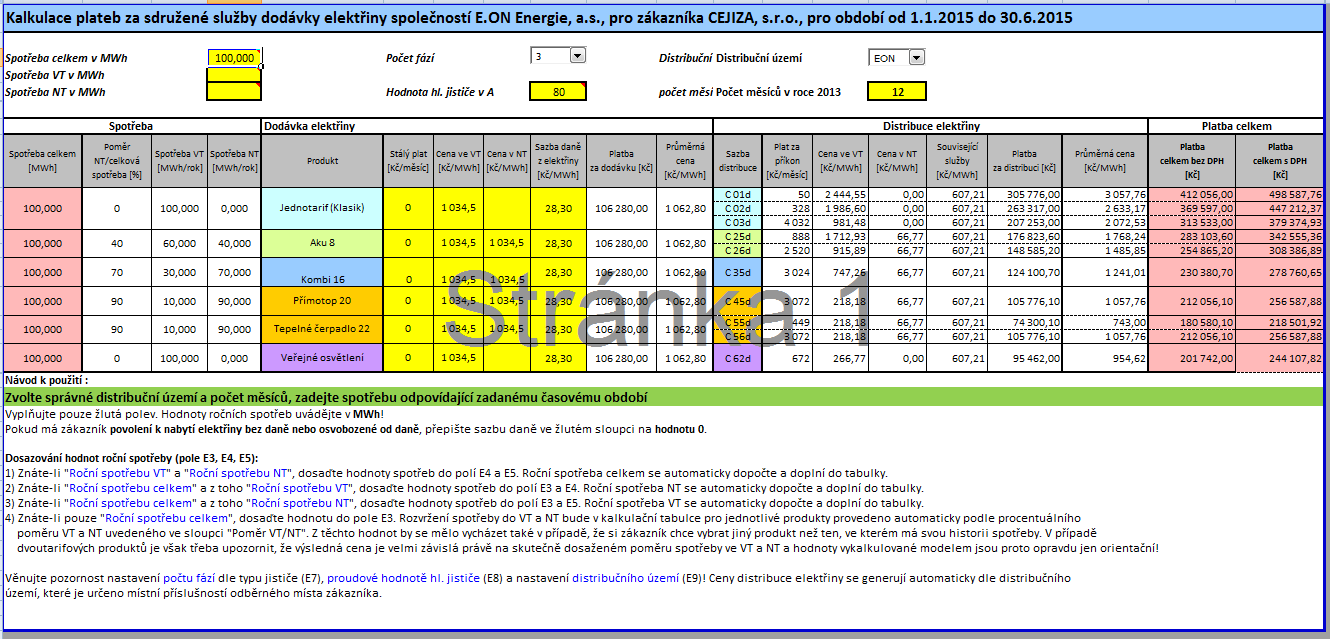Select the cell showing 447 212,37
1330x639 pixels.
(1280, 208)
